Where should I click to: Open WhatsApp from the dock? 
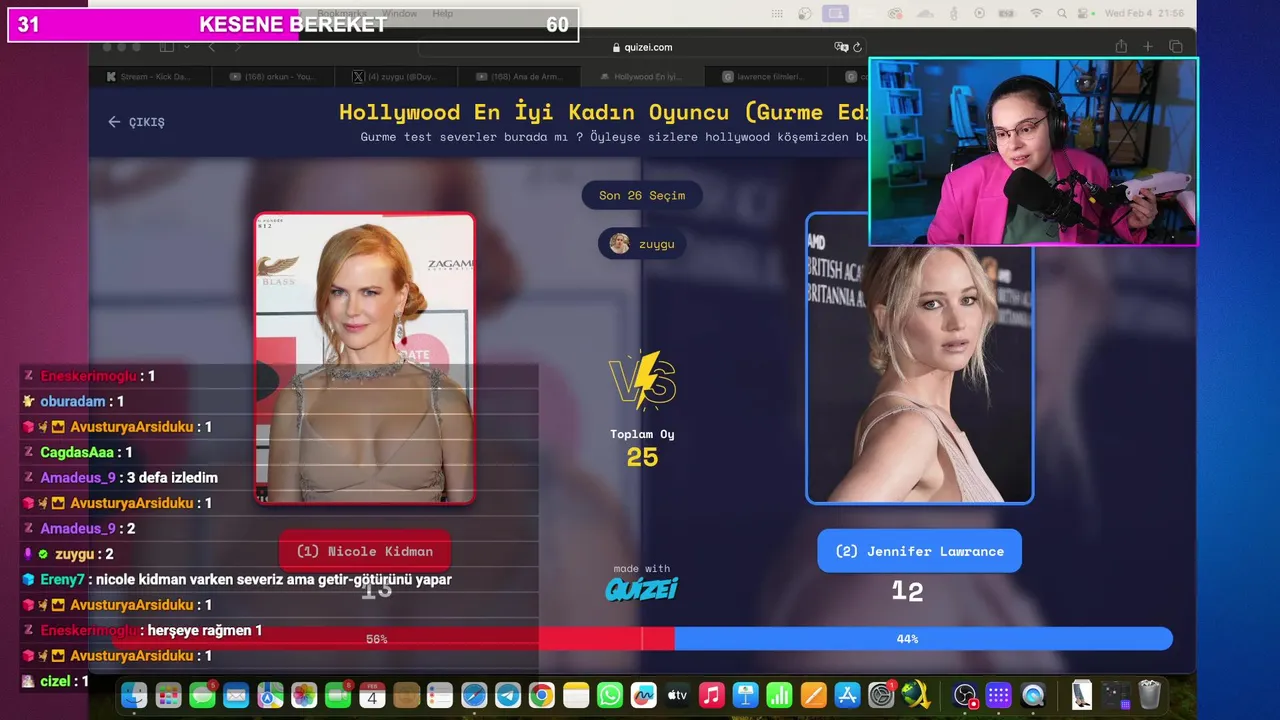610,695
